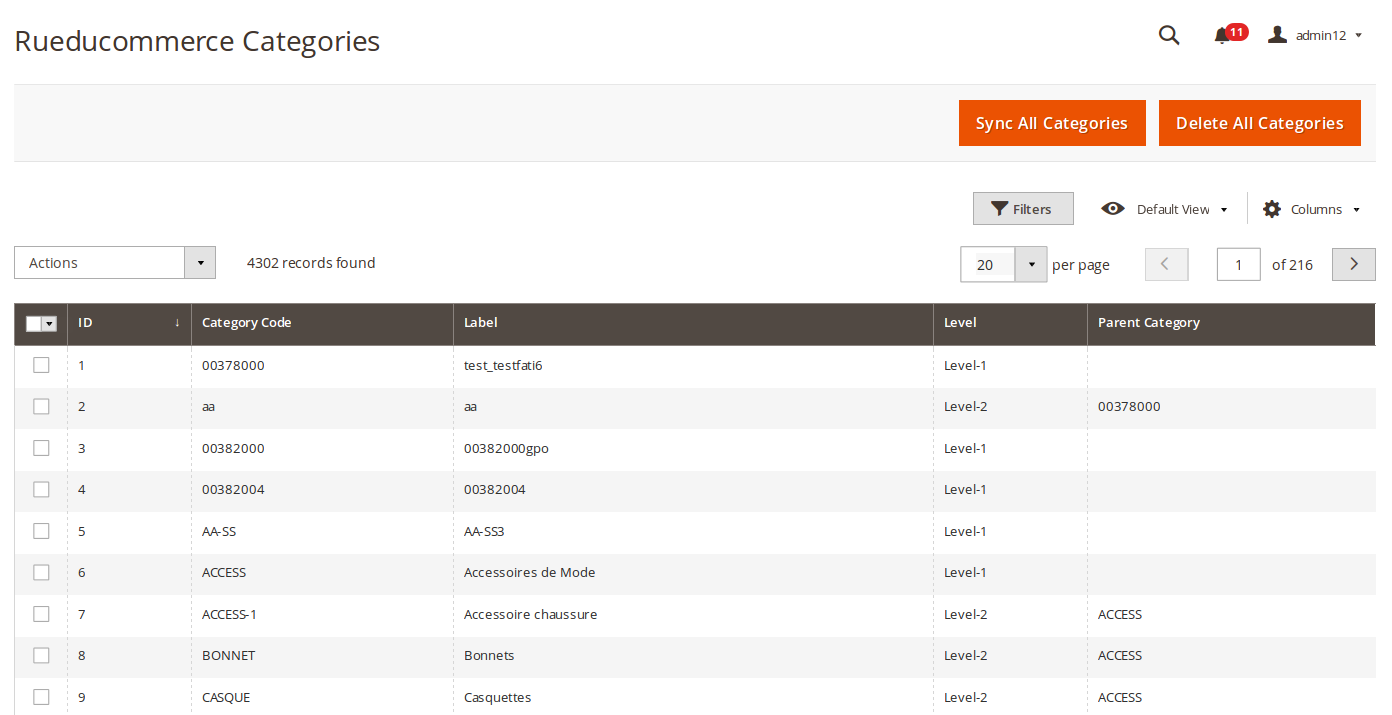Open the notifications bell with 11 alerts
Viewport: 1392px width, 715px height.
click(1229, 35)
